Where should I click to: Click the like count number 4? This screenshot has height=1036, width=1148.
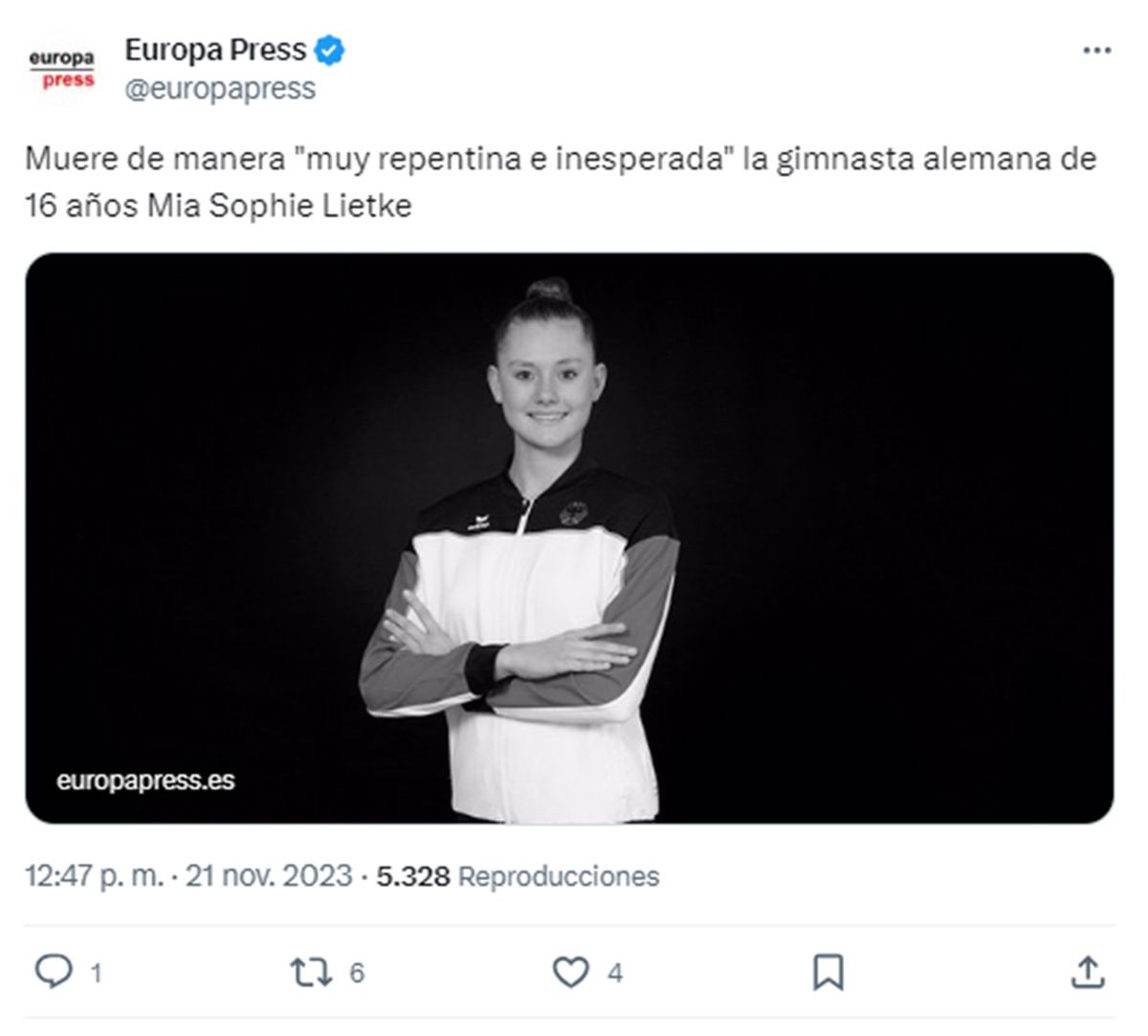click(615, 974)
